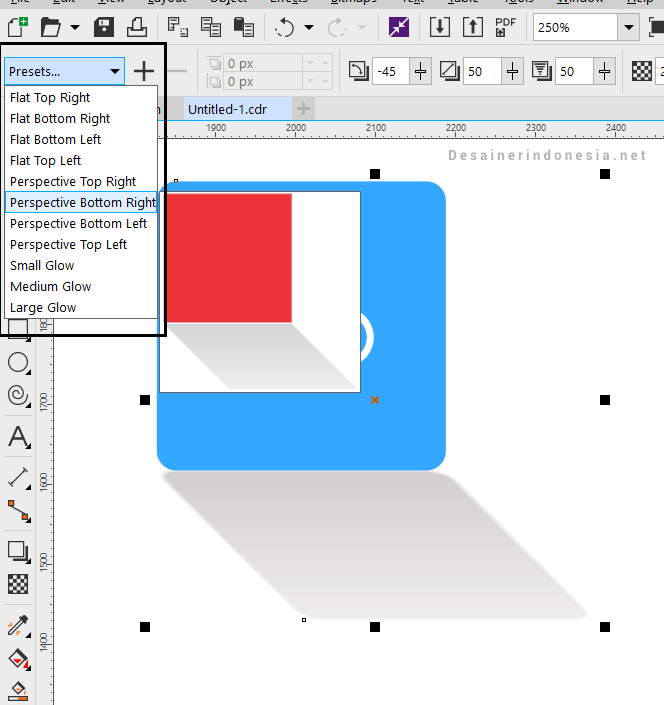Choose Medium Glow preset
Viewport: 664px width, 705px height.
(81, 286)
